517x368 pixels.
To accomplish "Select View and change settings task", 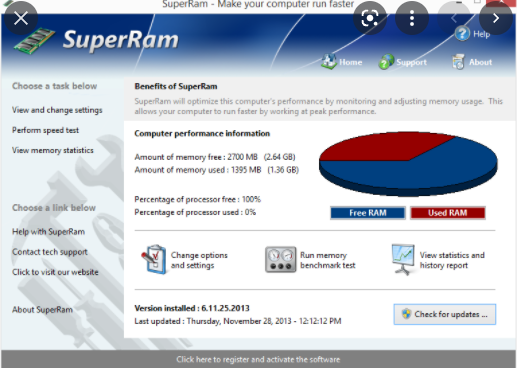I will pyautogui.click(x=57, y=110).
